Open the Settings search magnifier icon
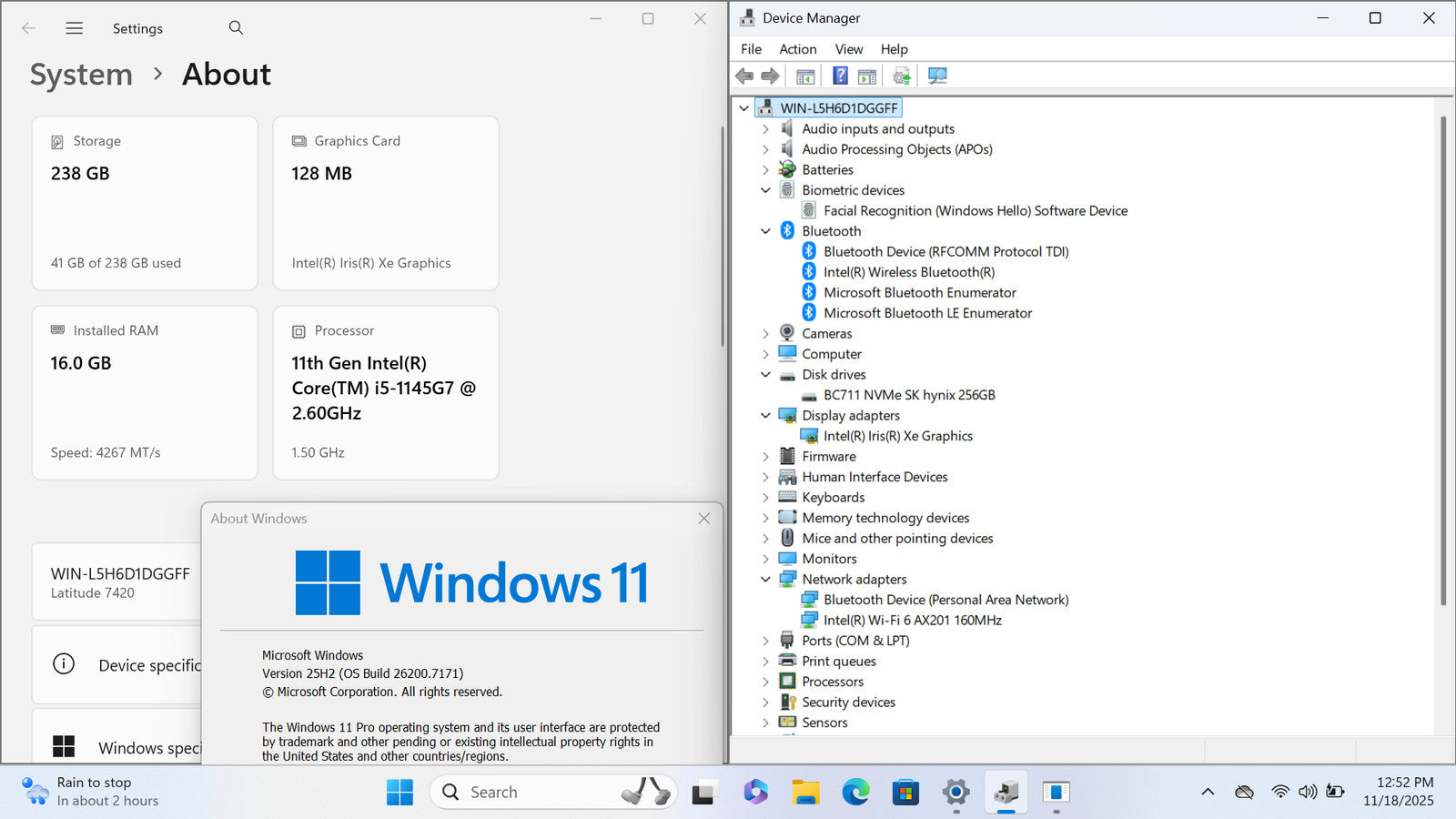 click(236, 28)
